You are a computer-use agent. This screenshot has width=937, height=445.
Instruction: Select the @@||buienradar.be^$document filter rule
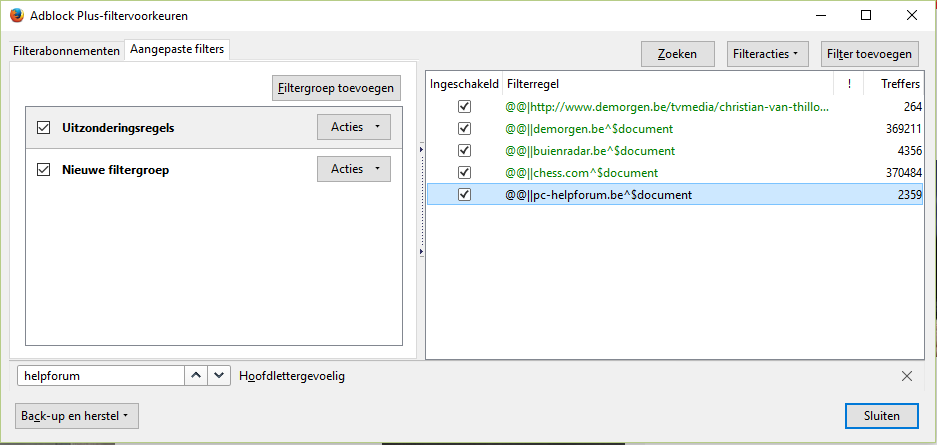tap(590, 151)
